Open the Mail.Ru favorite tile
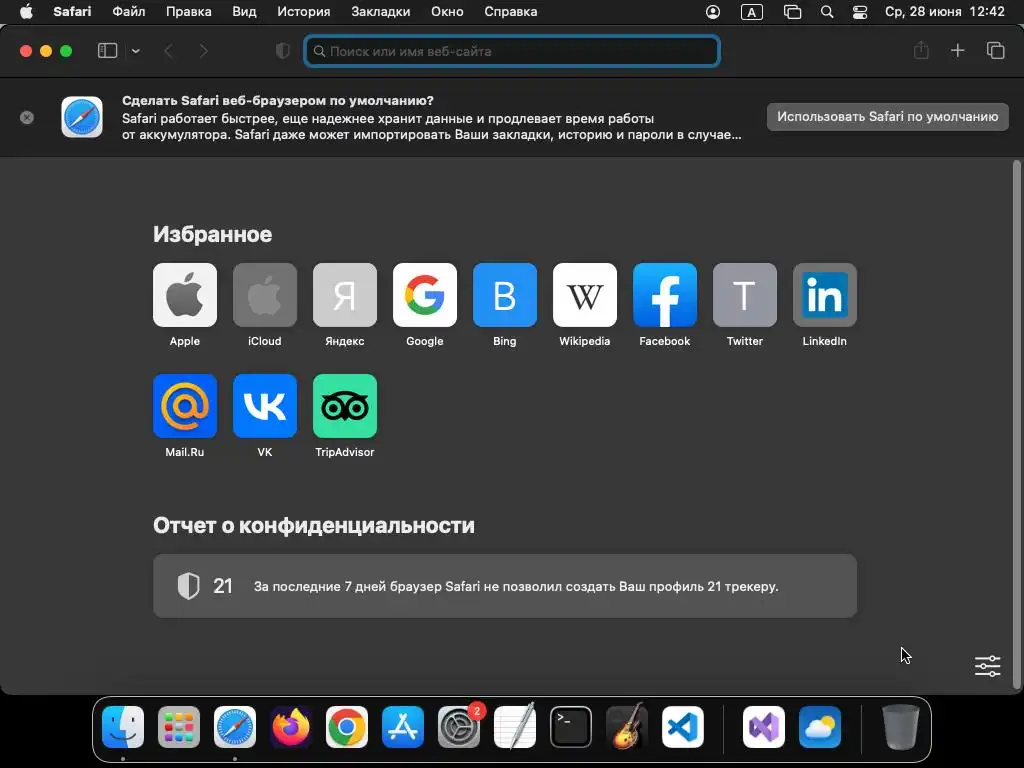 tap(185, 406)
